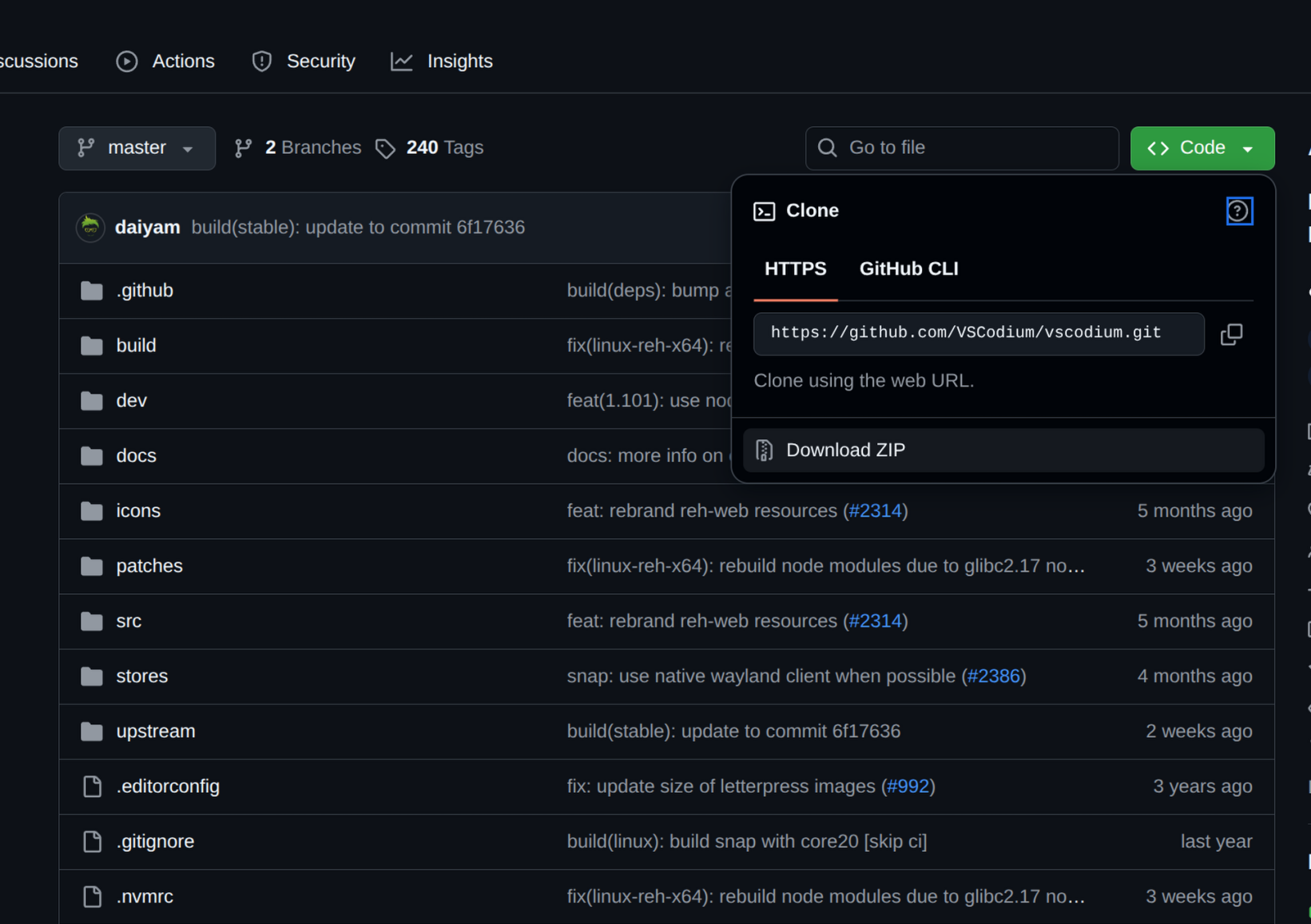The height and width of the screenshot is (924, 1311).
Task: Open pull request #2314 in icons row
Action: tap(875, 511)
